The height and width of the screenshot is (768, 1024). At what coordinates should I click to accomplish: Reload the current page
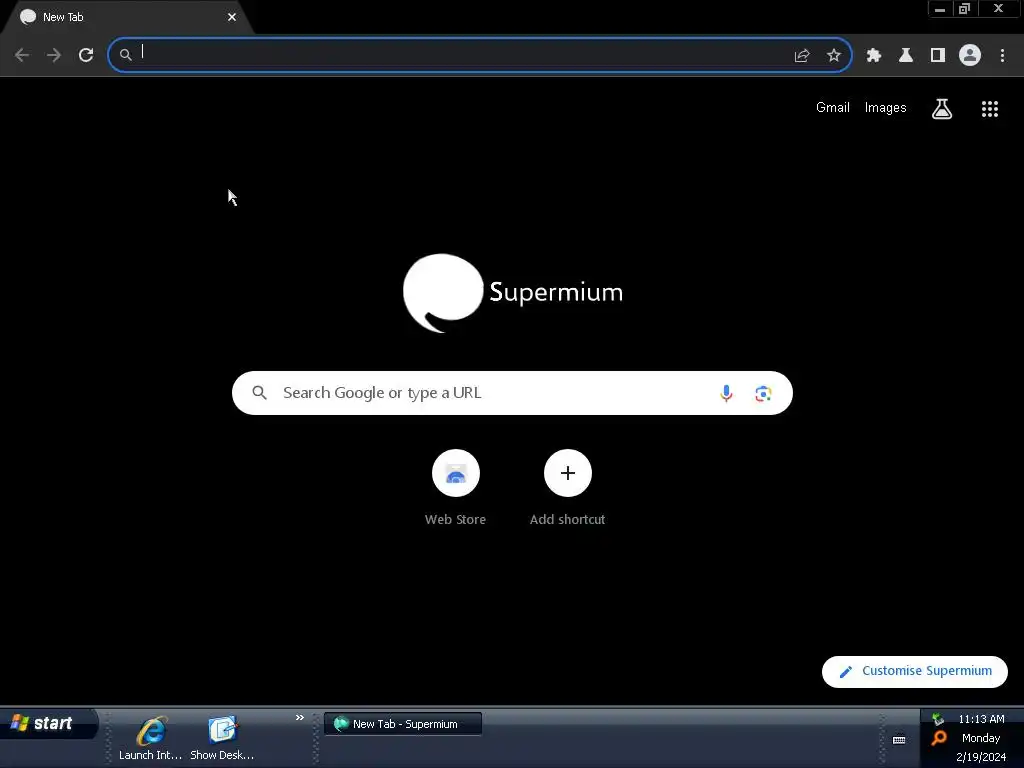[86, 55]
